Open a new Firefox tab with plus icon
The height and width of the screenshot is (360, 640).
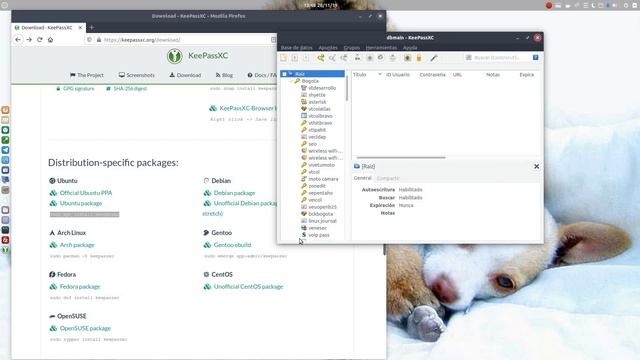91,27
